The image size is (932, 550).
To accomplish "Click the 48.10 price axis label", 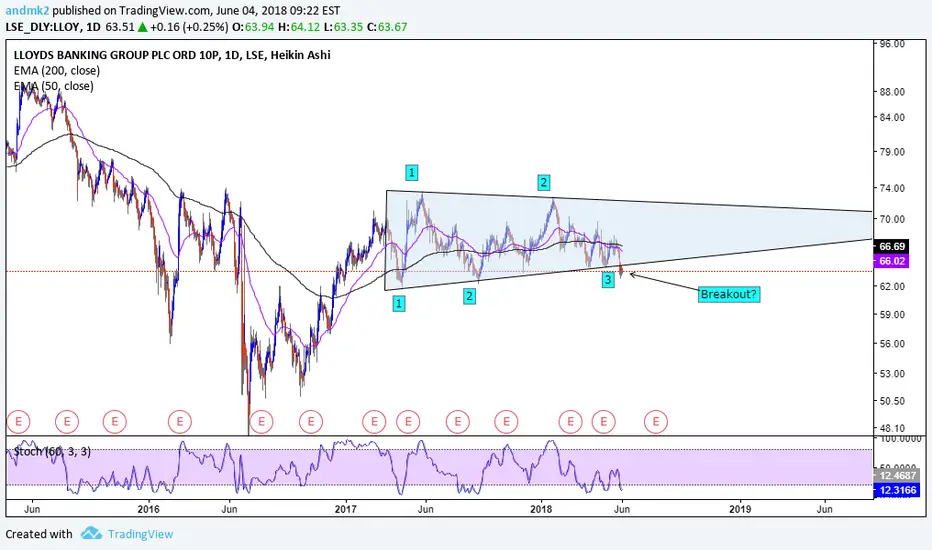I will tap(892, 428).
